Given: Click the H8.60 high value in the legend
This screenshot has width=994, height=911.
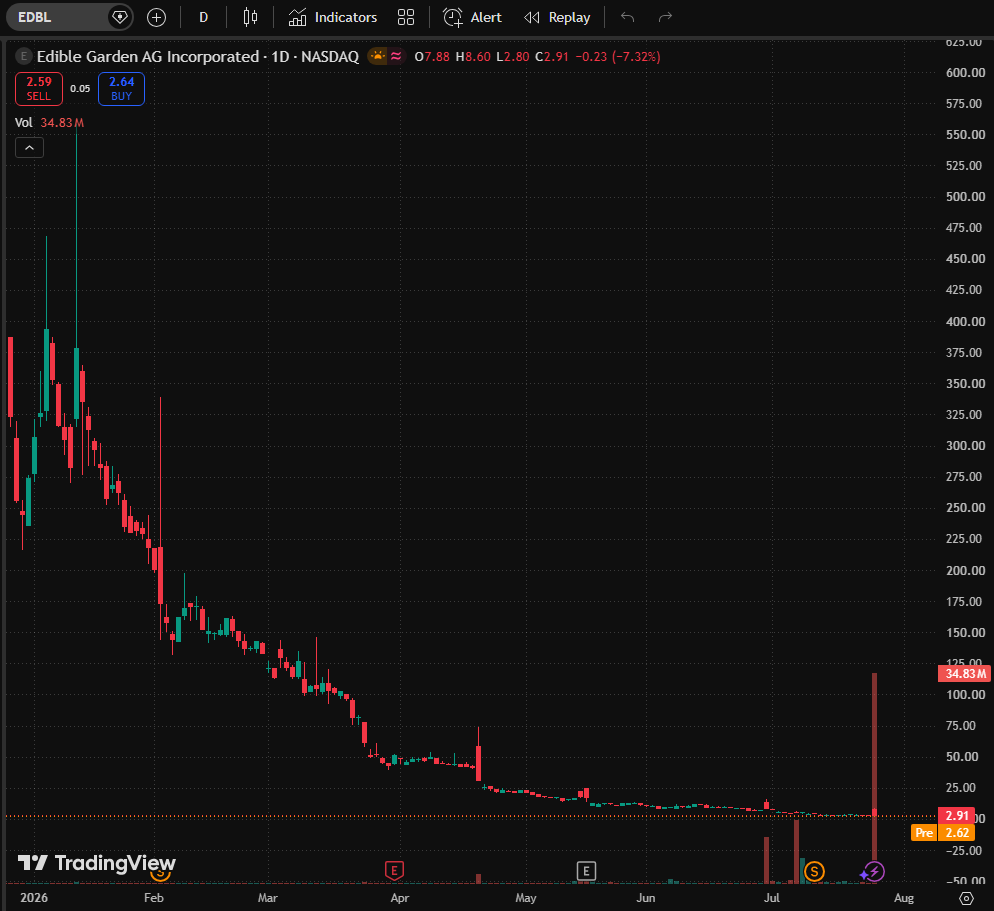Looking at the screenshot, I should pyautogui.click(x=473, y=56).
